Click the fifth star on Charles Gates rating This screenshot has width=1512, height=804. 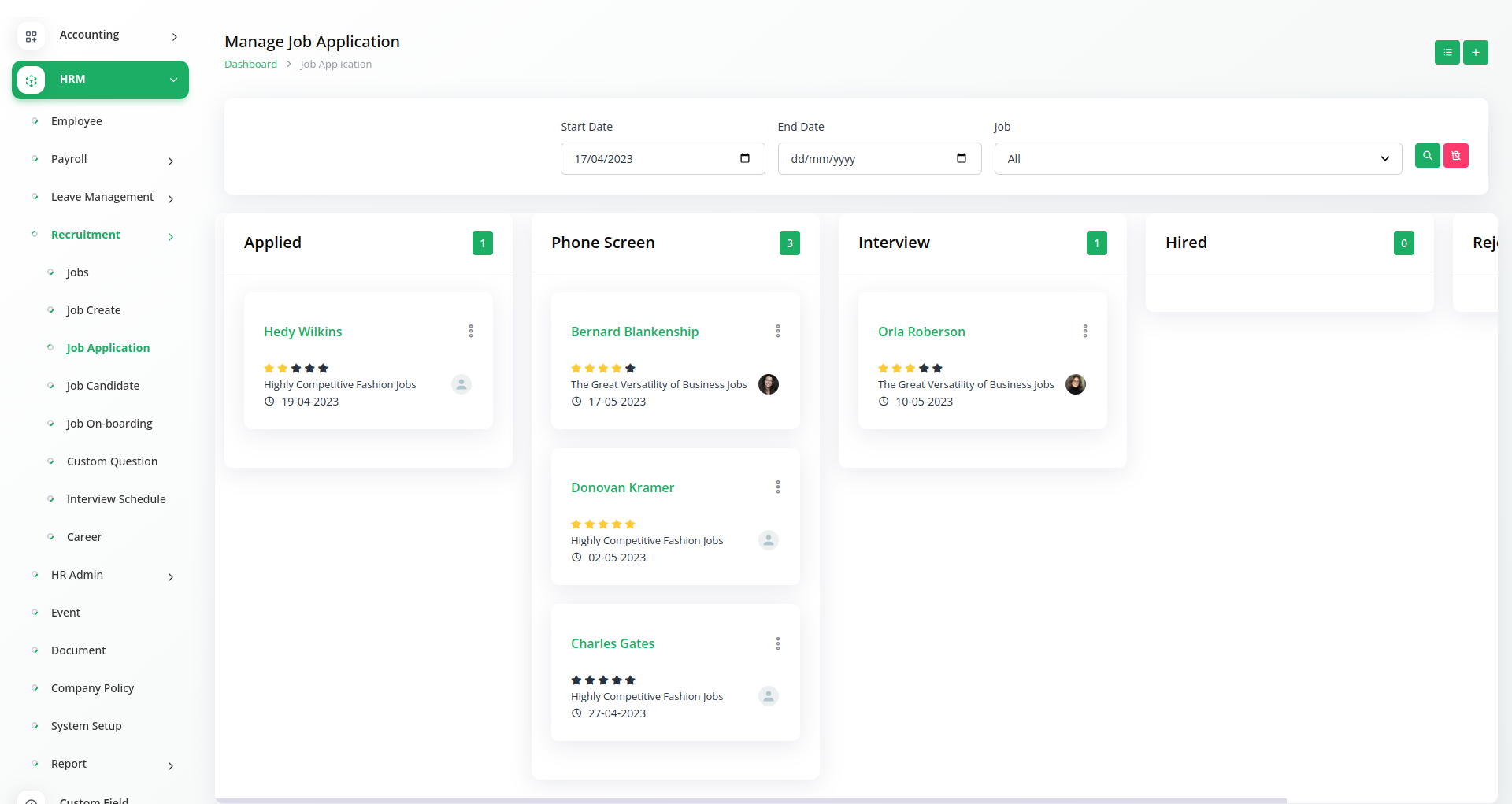[630, 680]
